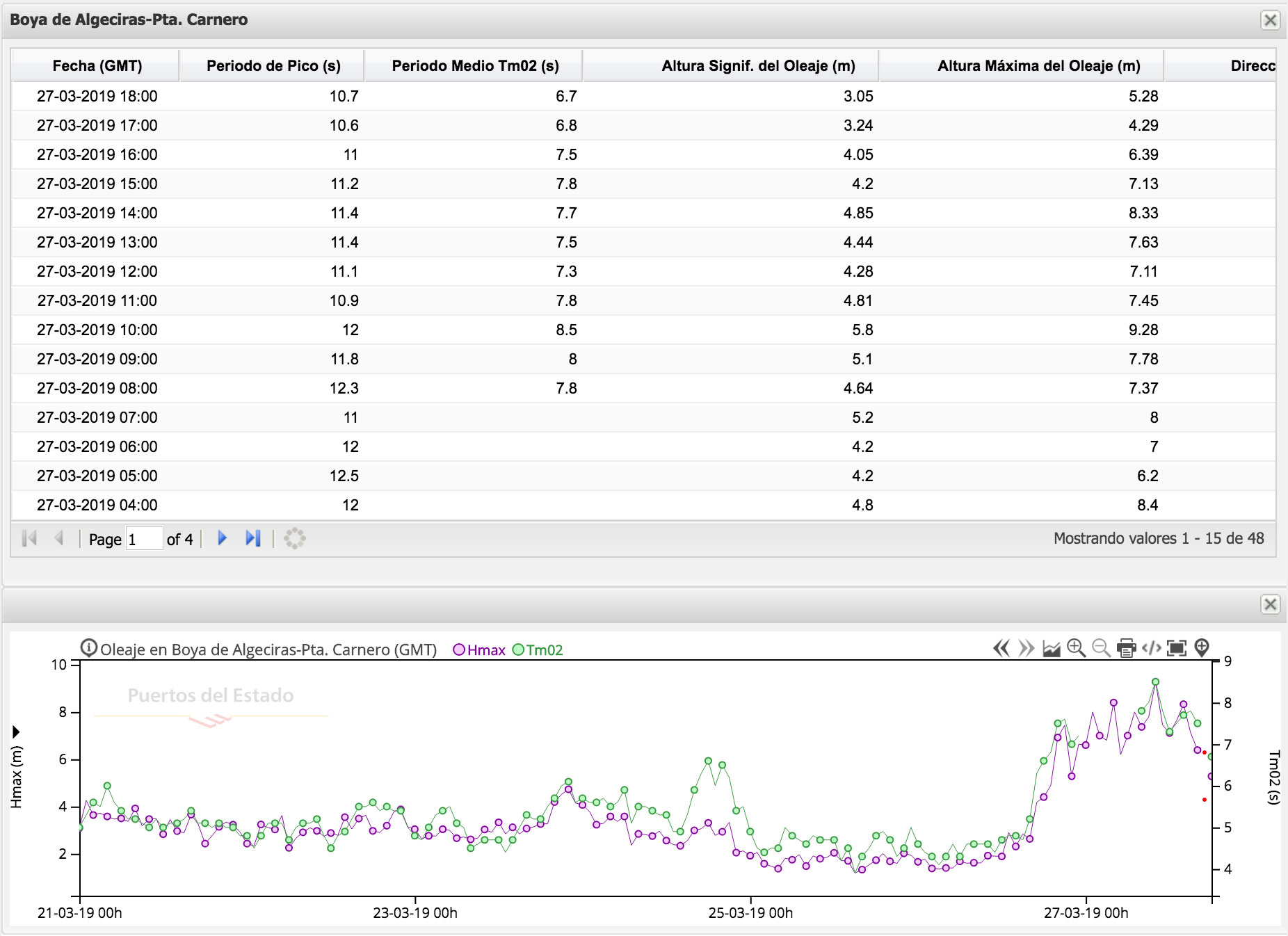1288x936 pixels.
Task: Click the maximum wave height value 8.33
Action: pyautogui.click(x=1143, y=213)
